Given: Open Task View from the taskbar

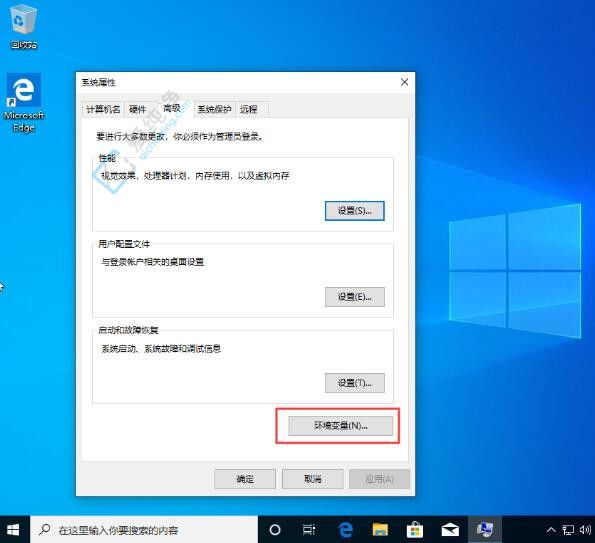Looking at the screenshot, I should point(309,530).
